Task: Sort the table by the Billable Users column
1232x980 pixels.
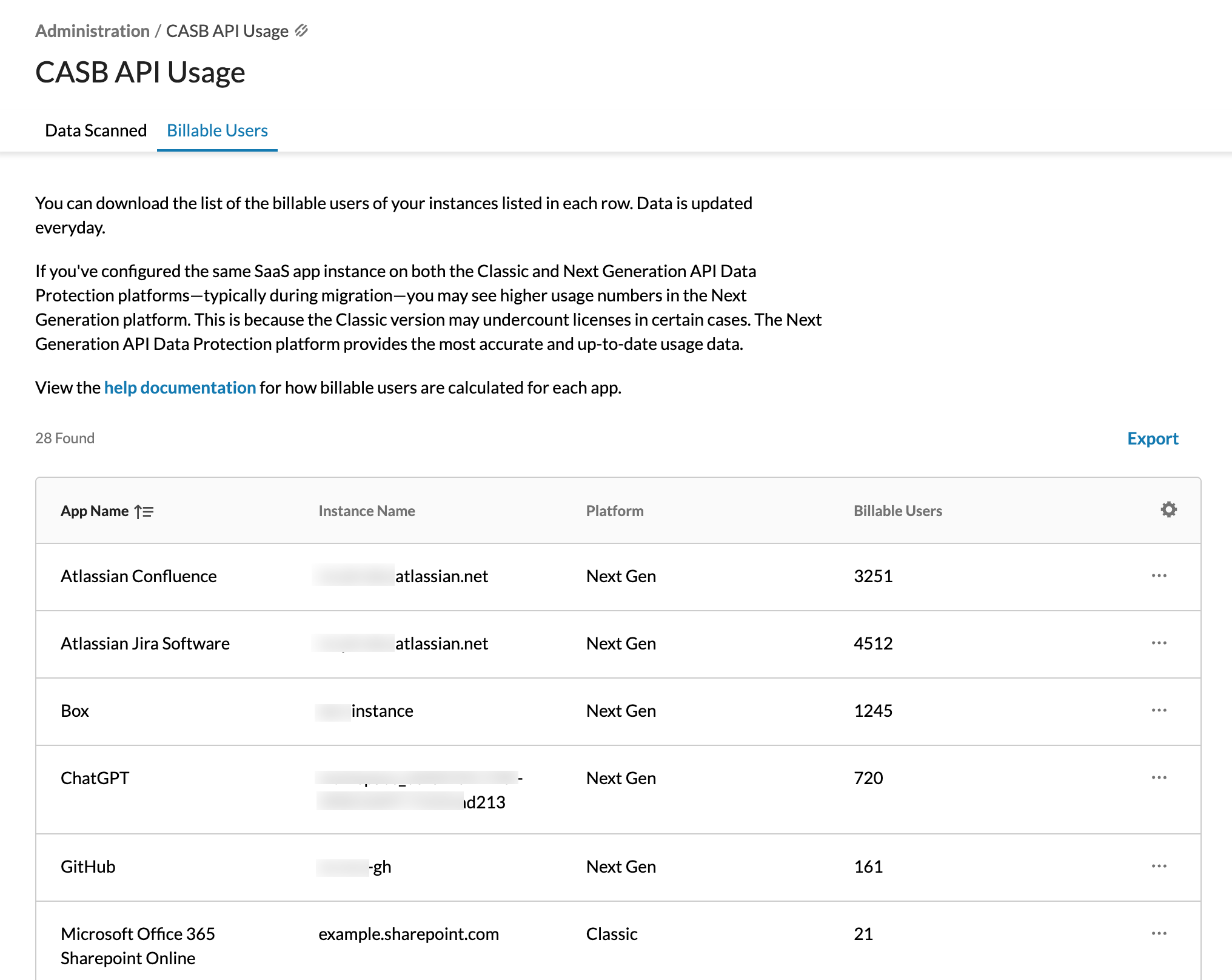Action: click(x=897, y=511)
